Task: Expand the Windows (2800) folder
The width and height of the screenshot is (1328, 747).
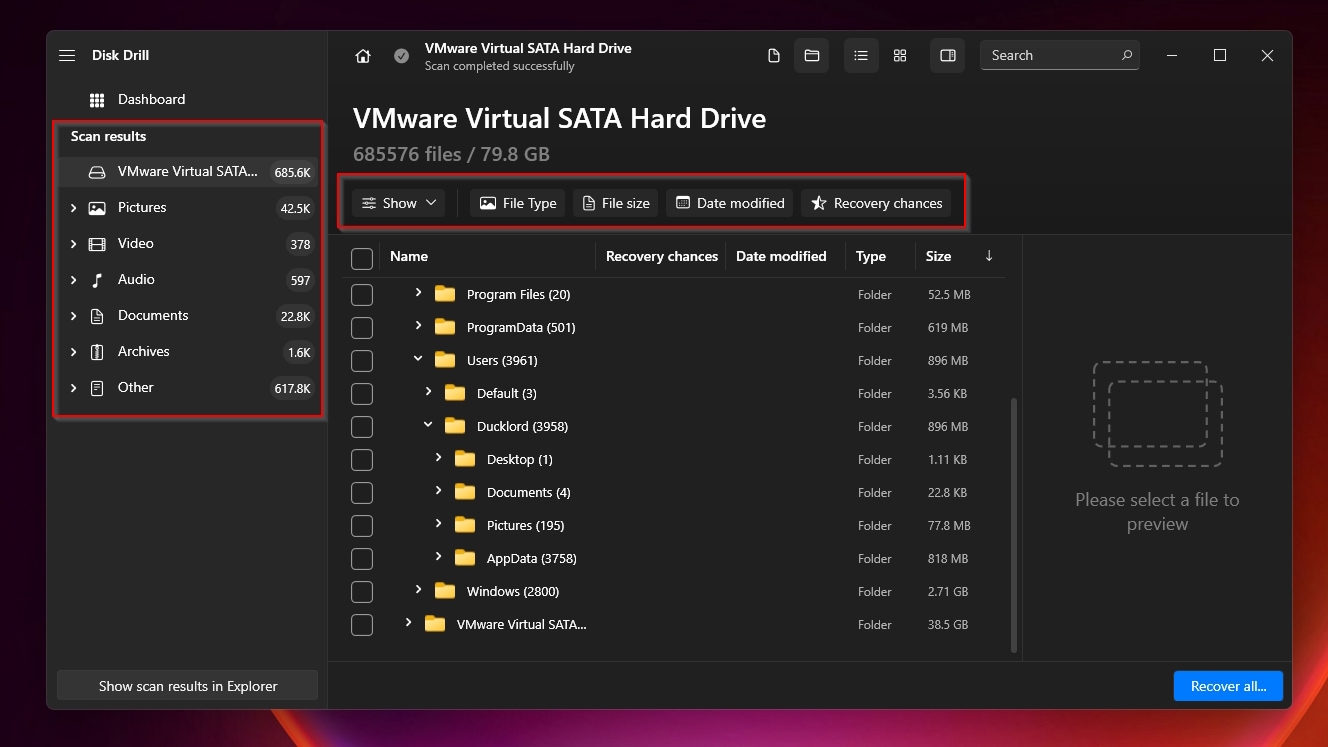Action: (418, 590)
